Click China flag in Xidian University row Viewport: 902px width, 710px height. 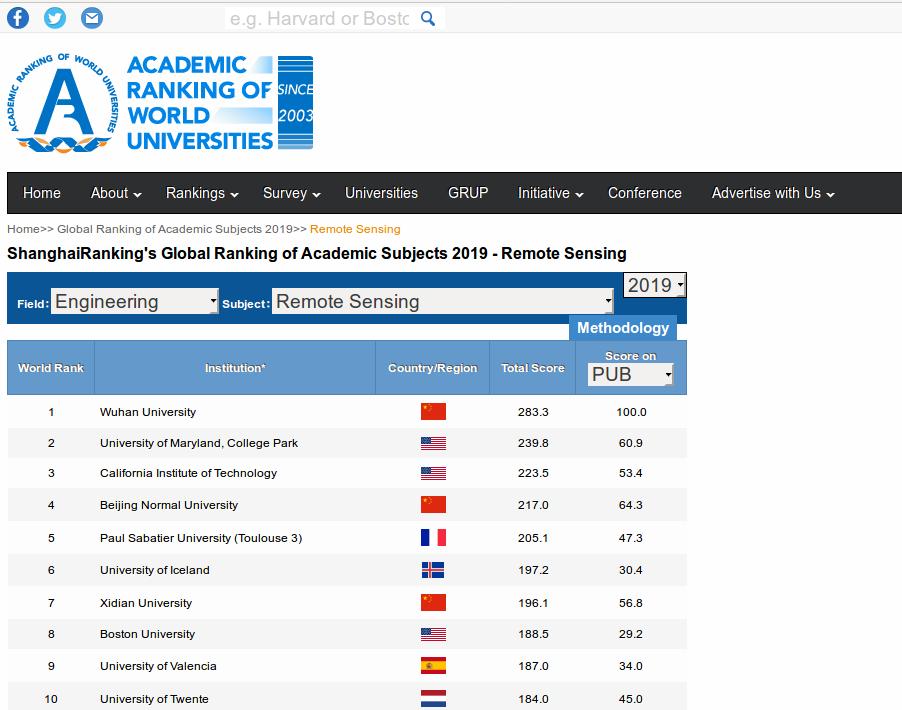[433, 602]
